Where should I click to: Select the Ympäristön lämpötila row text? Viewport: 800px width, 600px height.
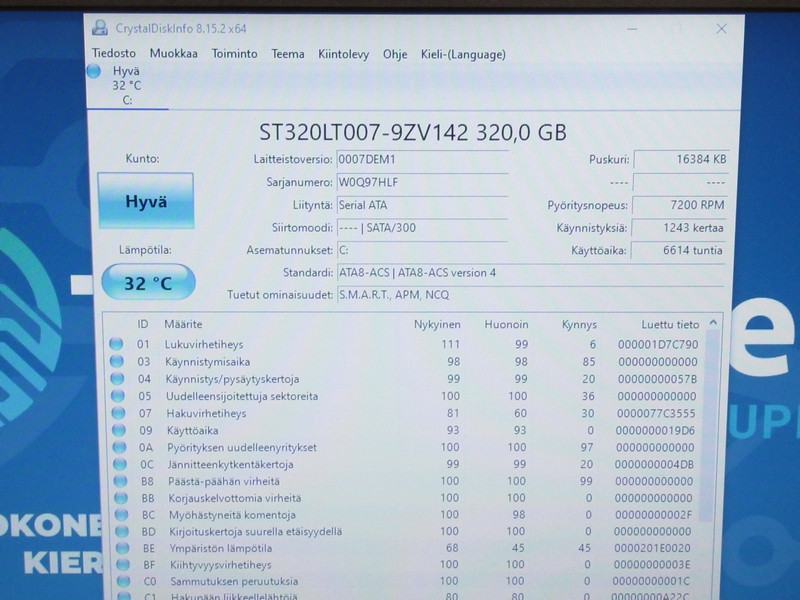click(x=221, y=548)
